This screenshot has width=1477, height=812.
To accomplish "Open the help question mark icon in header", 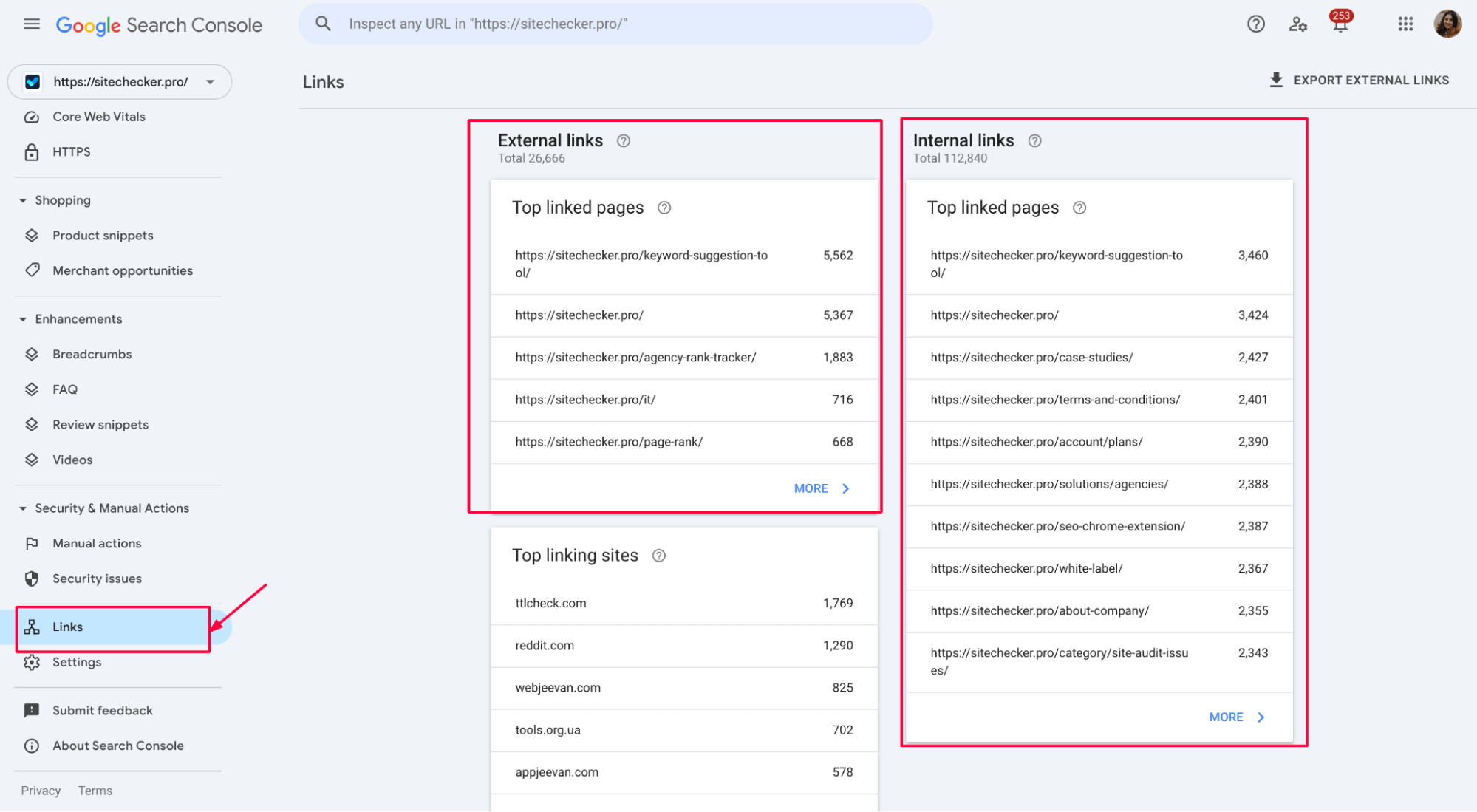I will (1255, 24).
